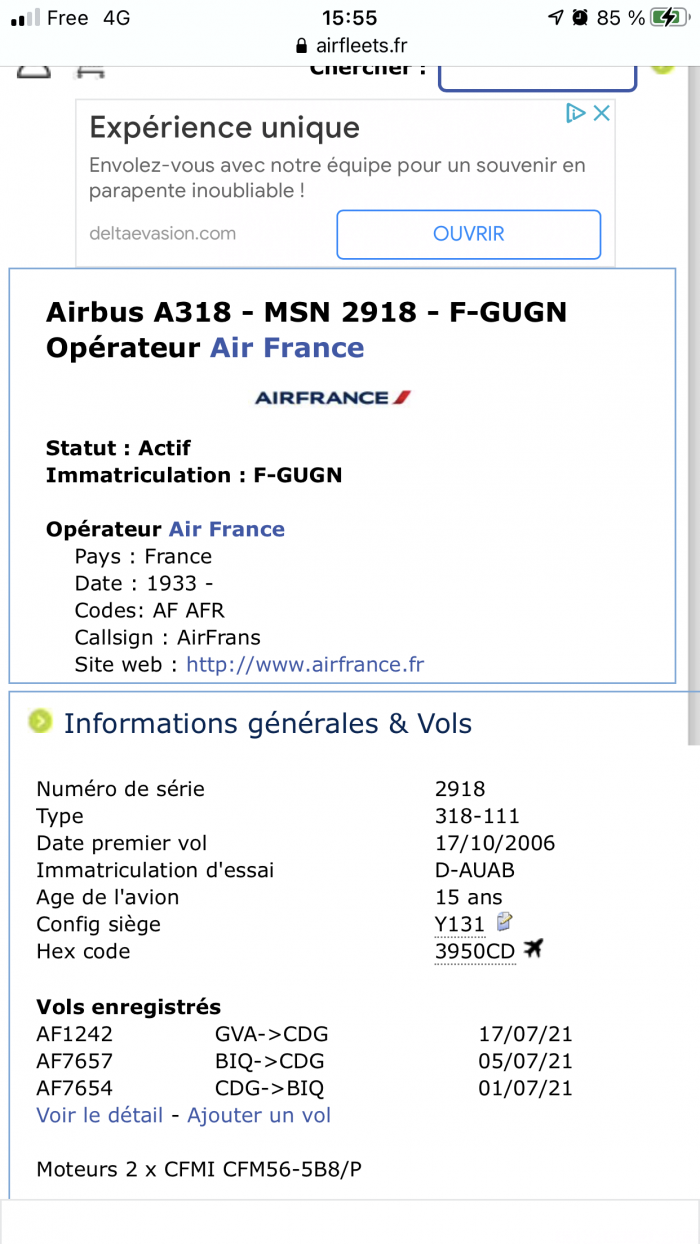Tap the 3950CD hex code value
The height and width of the screenshot is (1244, 700).
(475, 951)
